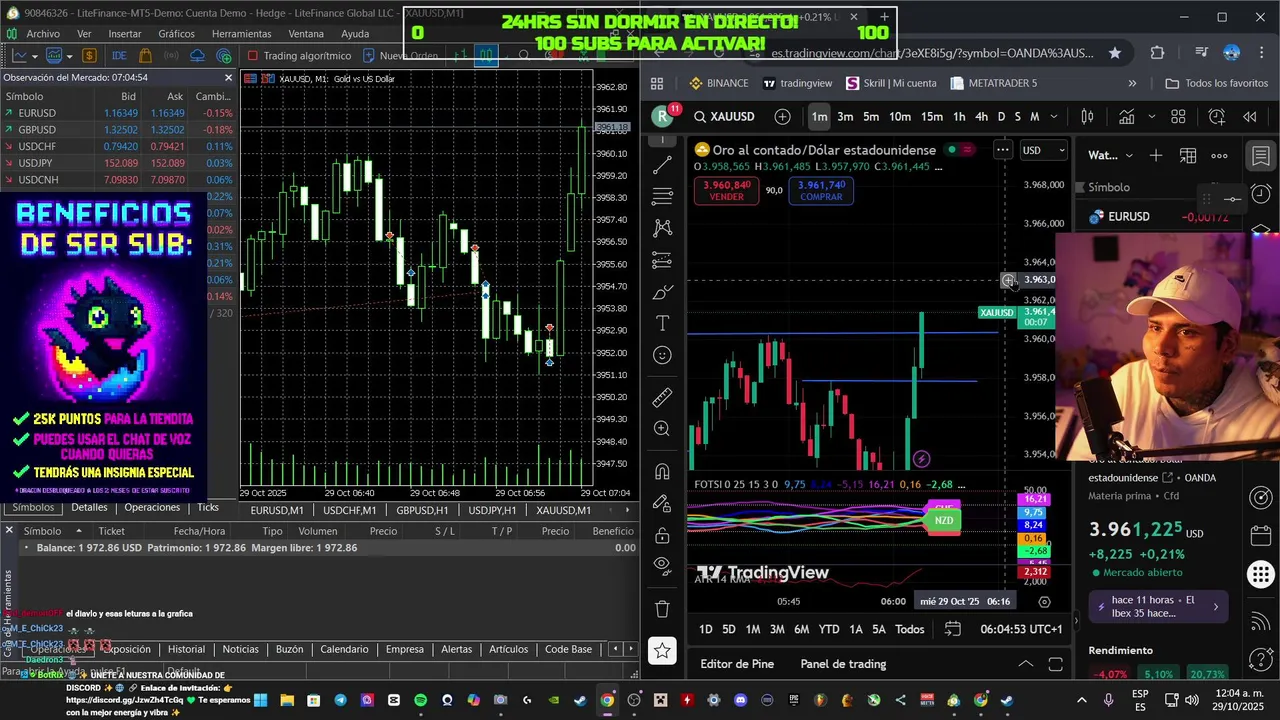Click the zoom in magnifier tool

pos(662,428)
